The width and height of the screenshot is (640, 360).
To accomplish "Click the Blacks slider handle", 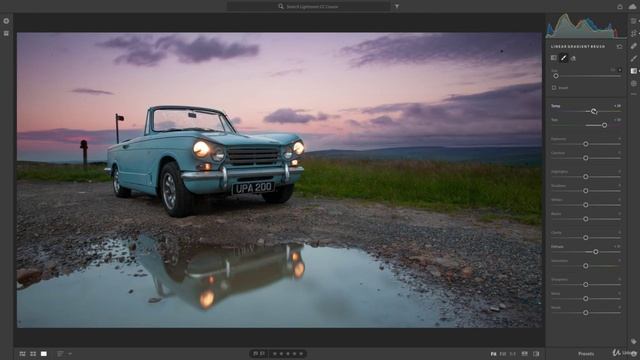I will (x=586, y=219).
